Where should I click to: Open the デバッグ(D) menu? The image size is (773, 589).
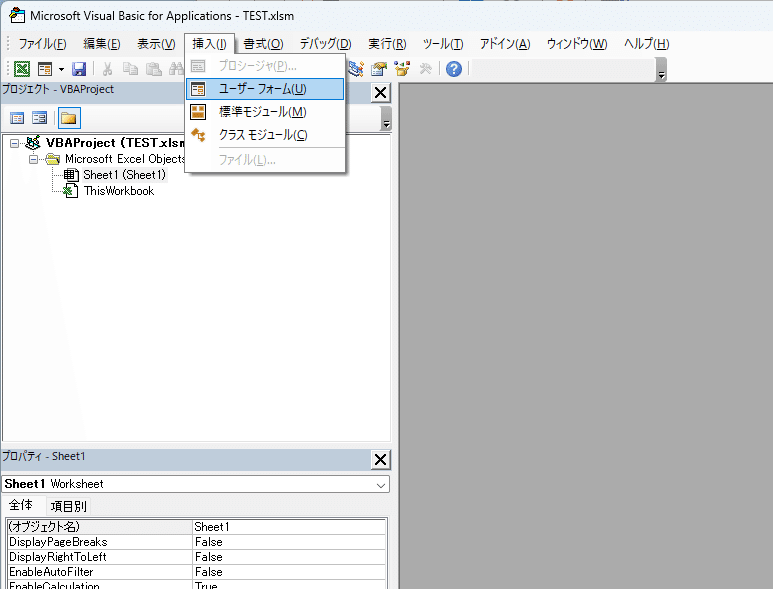pyautogui.click(x=325, y=44)
